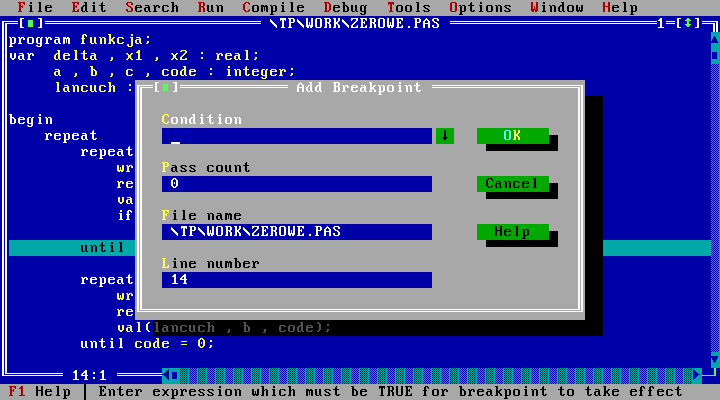Open the Tools menu
720x400 pixels.
click(408, 7)
